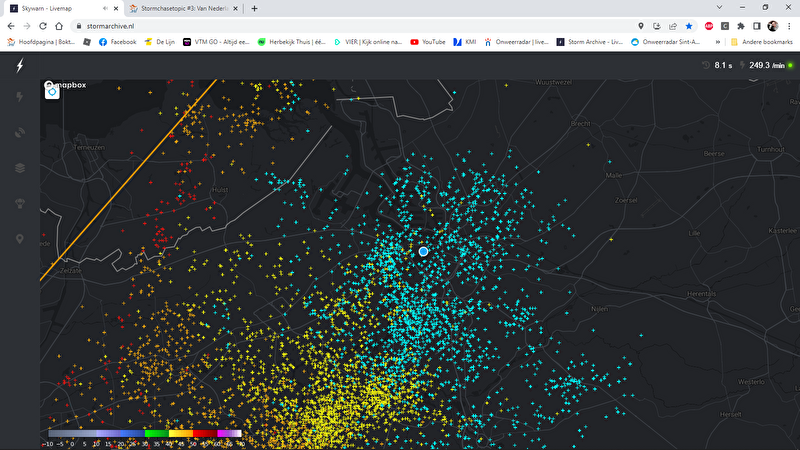Image resolution: width=800 pixels, height=450 pixels.
Task: Click the 249.3 /min strike rate value
Action: 767,65
